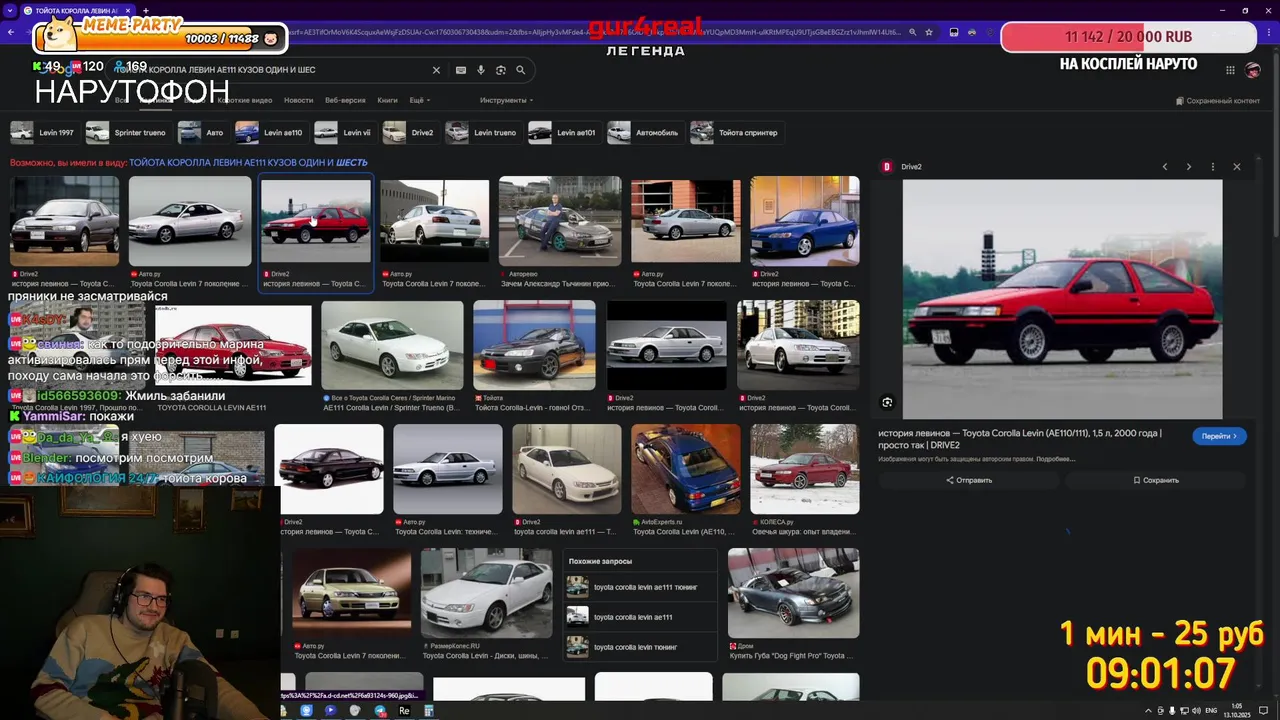
Task: Start voice search with the microphone icon
Action: [x=481, y=70]
